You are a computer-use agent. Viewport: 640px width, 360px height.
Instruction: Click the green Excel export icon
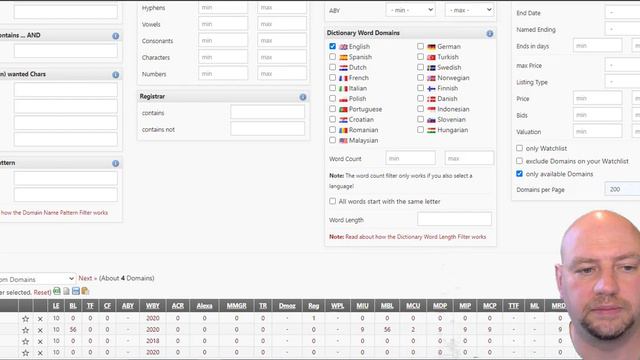pos(57,291)
